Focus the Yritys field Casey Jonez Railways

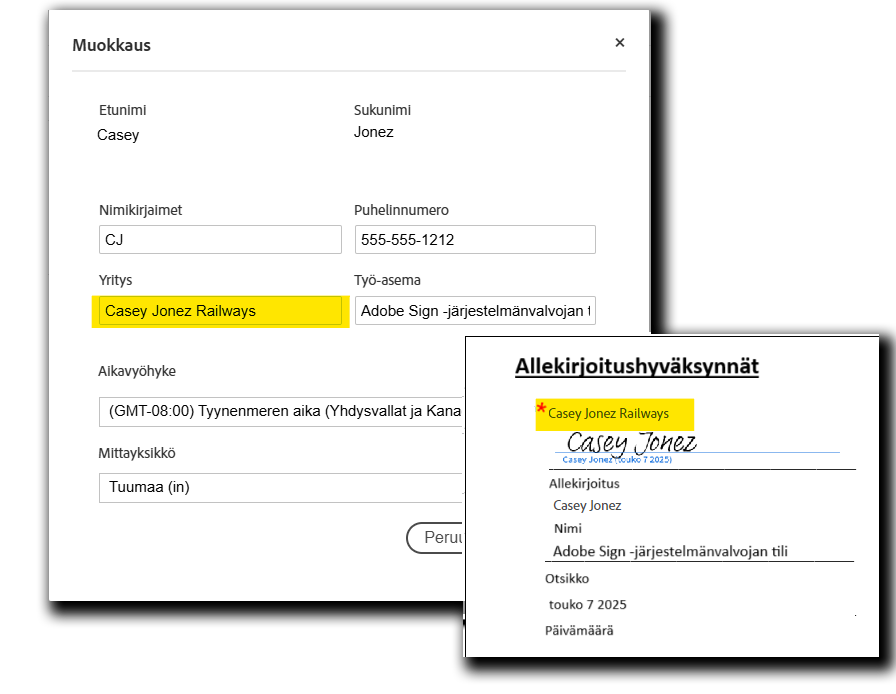coord(220,311)
